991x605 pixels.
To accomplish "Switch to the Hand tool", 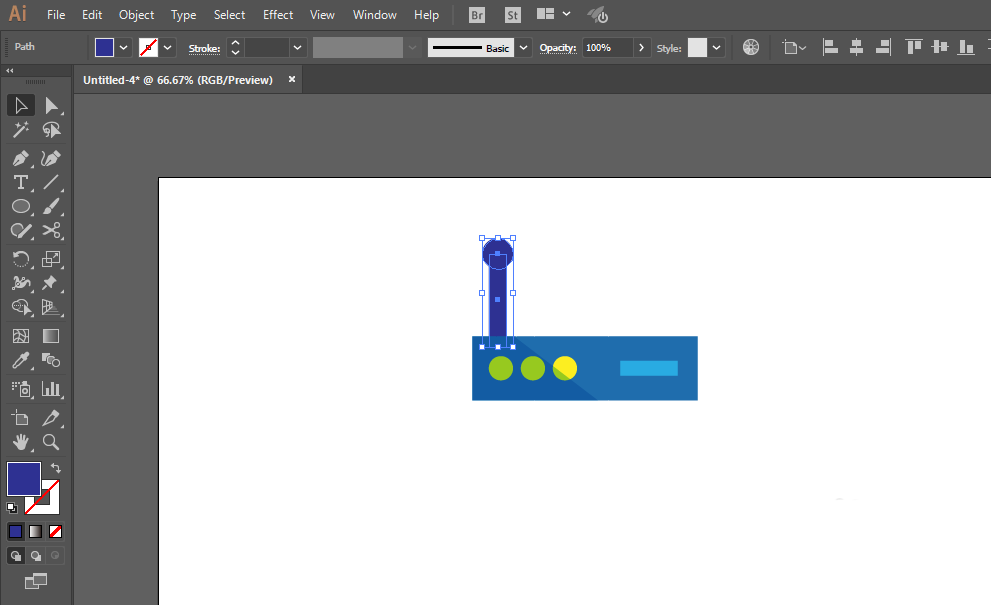I will [20, 441].
